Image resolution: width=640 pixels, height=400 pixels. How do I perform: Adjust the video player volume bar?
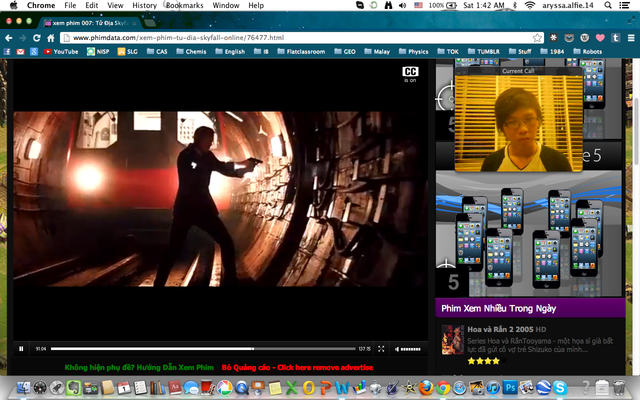click(411, 349)
